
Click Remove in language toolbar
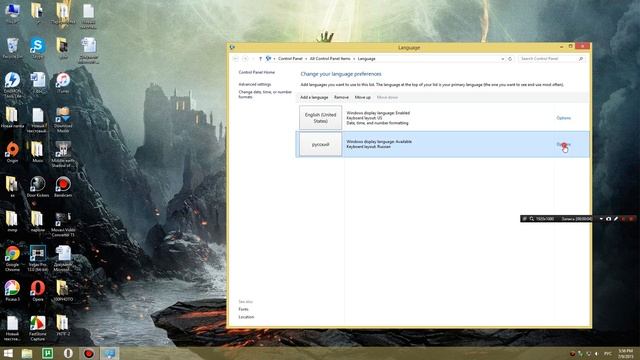coord(341,97)
